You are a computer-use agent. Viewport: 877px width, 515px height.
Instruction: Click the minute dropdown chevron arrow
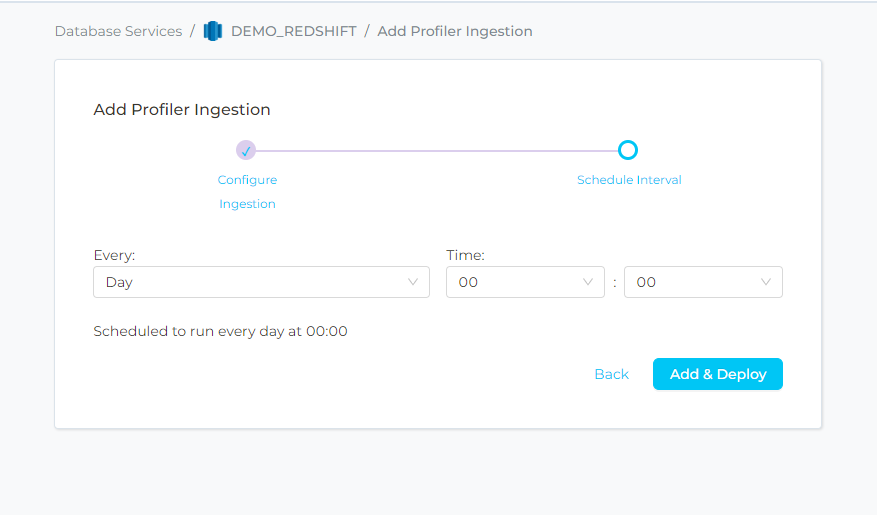pyautogui.click(x=766, y=282)
